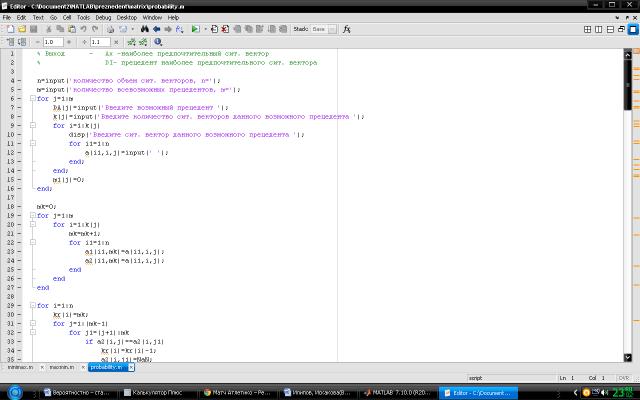Click the 1.0 cell increment input field
Viewport: 640px width, 400px height.
point(55,43)
